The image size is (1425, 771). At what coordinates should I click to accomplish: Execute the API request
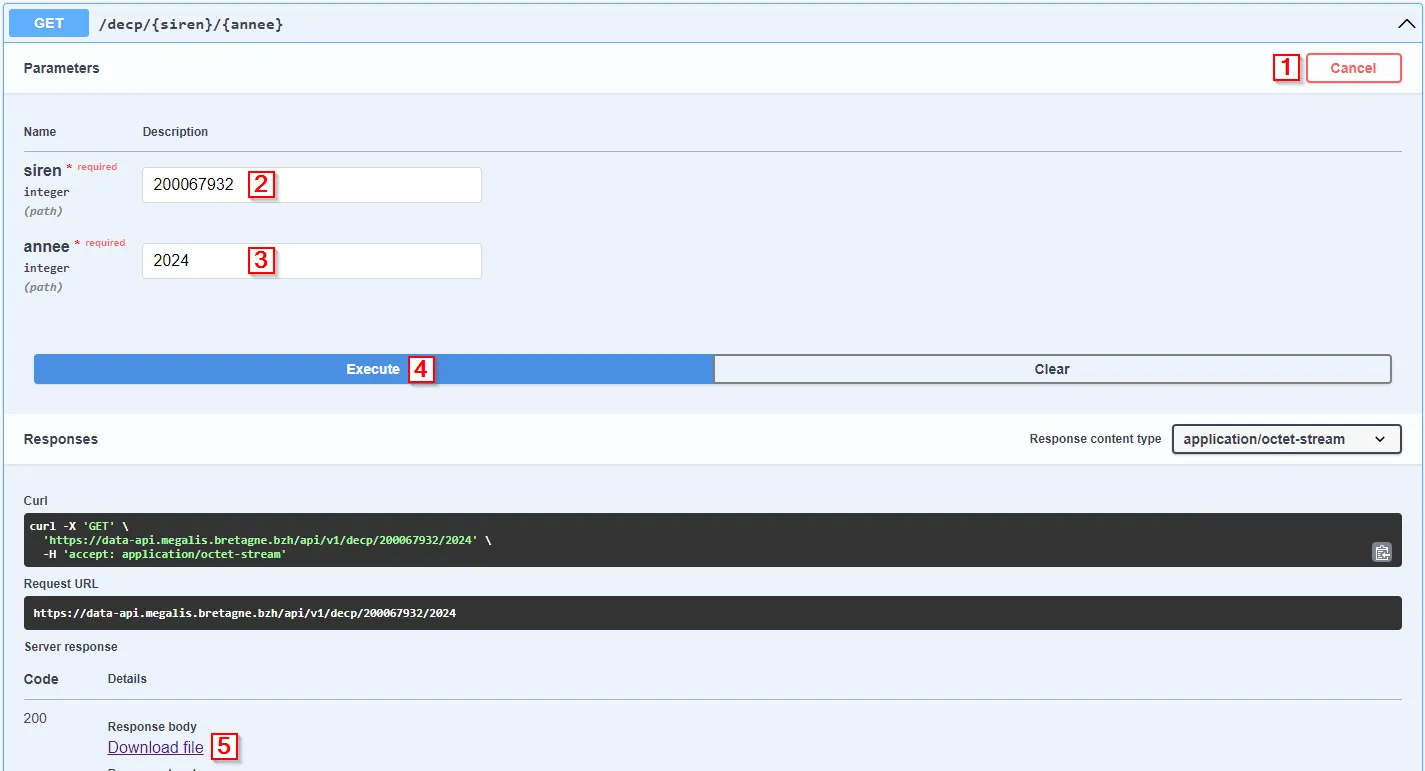(x=373, y=369)
